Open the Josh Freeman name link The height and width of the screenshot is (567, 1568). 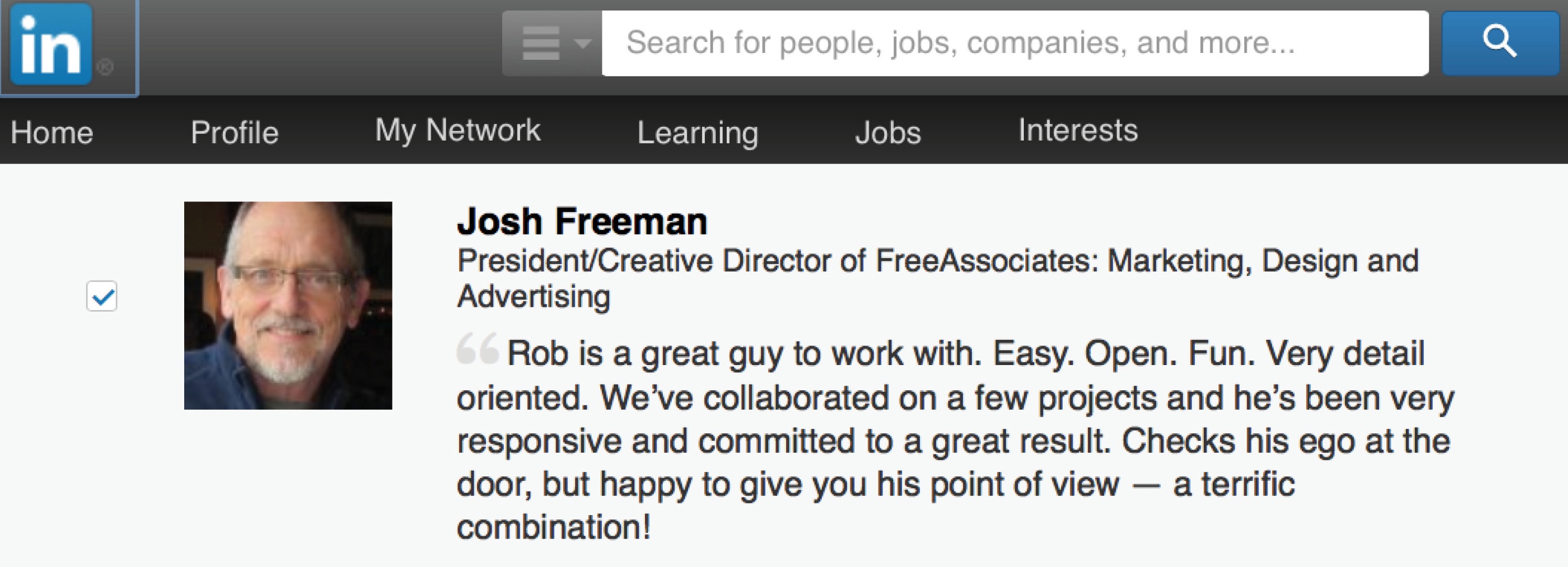tap(582, 221)
